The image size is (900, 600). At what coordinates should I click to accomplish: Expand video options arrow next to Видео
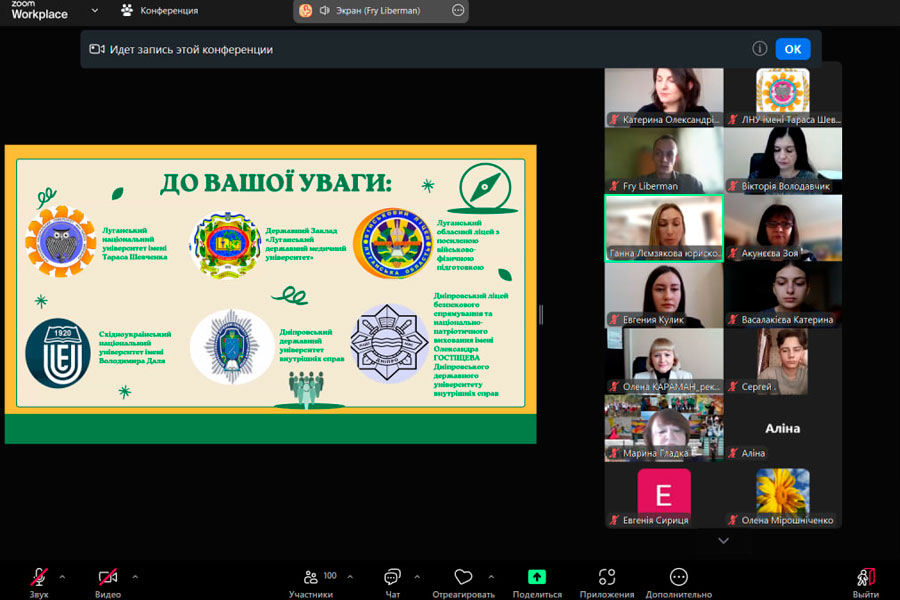click(135, 576)
